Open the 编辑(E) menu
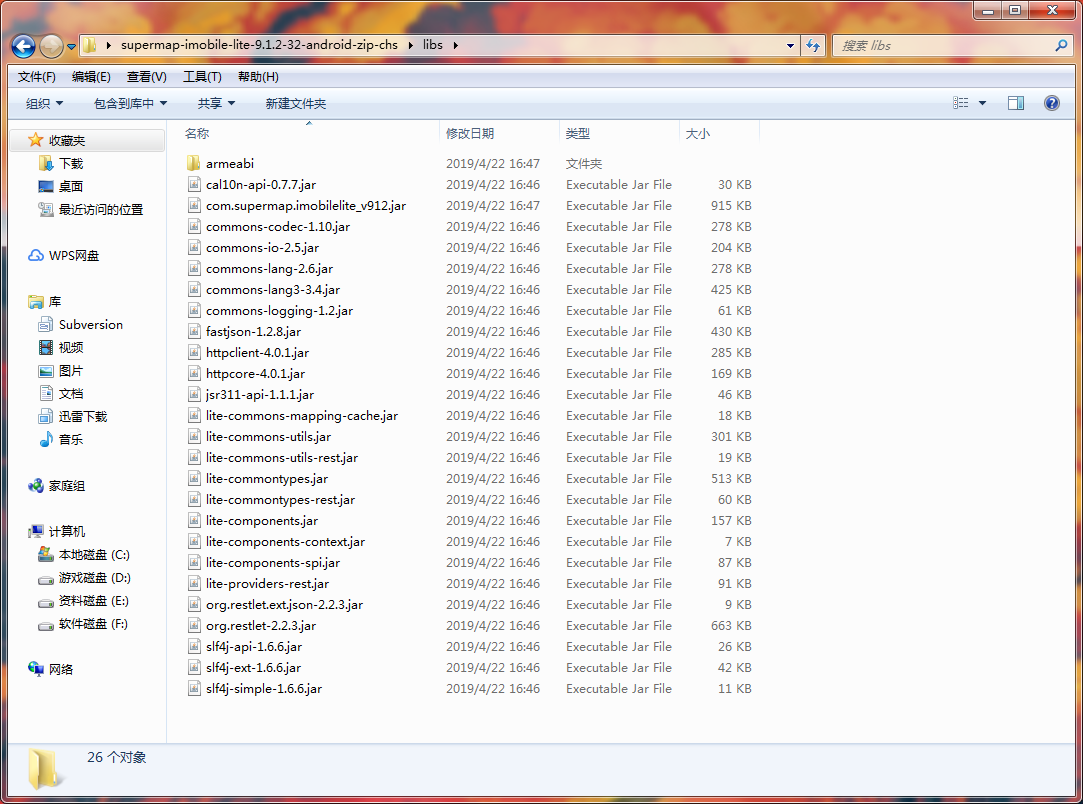 tap(91, 77)
